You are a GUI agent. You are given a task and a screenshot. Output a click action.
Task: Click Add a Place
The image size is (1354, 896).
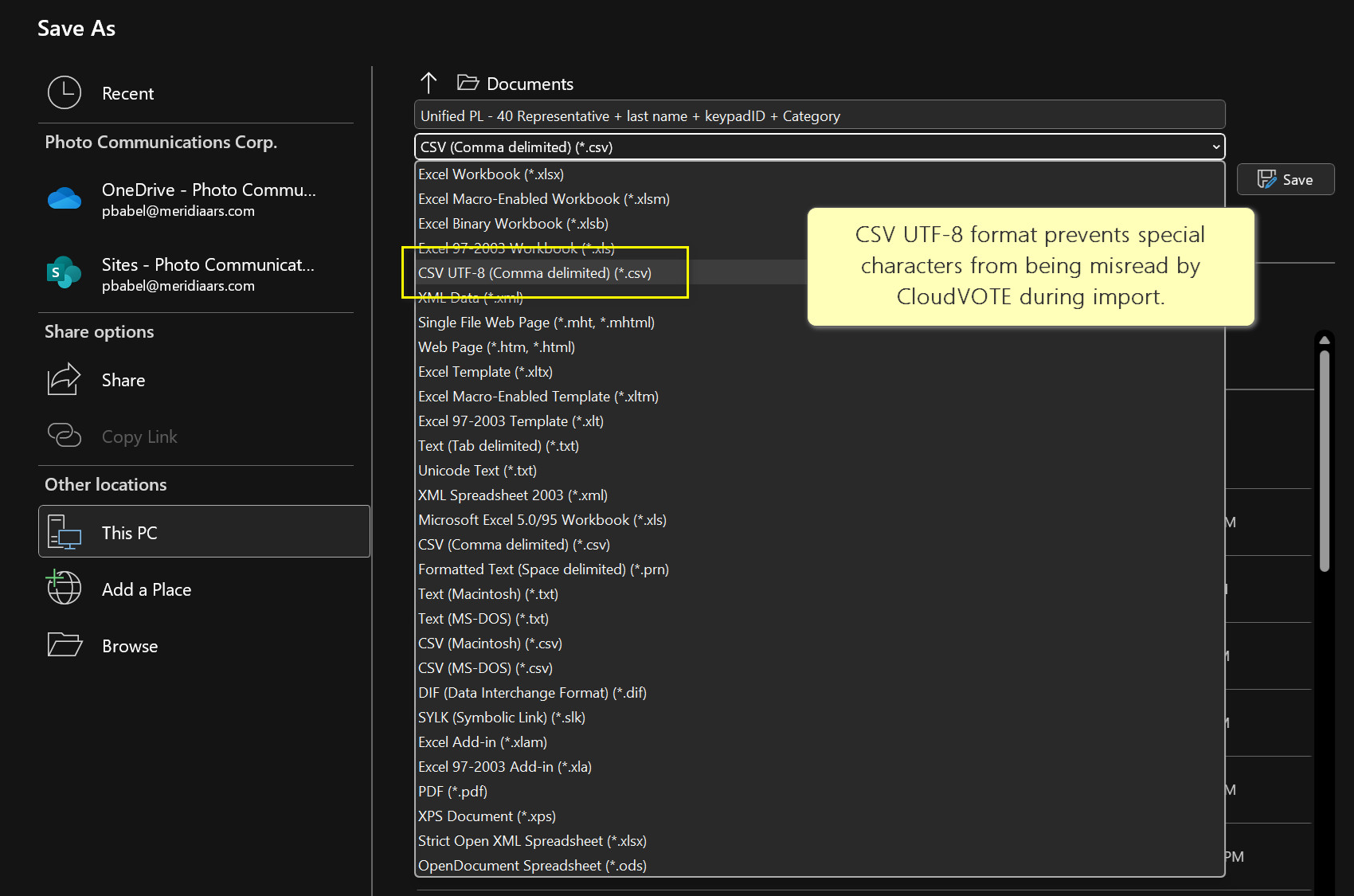[203, 589]
